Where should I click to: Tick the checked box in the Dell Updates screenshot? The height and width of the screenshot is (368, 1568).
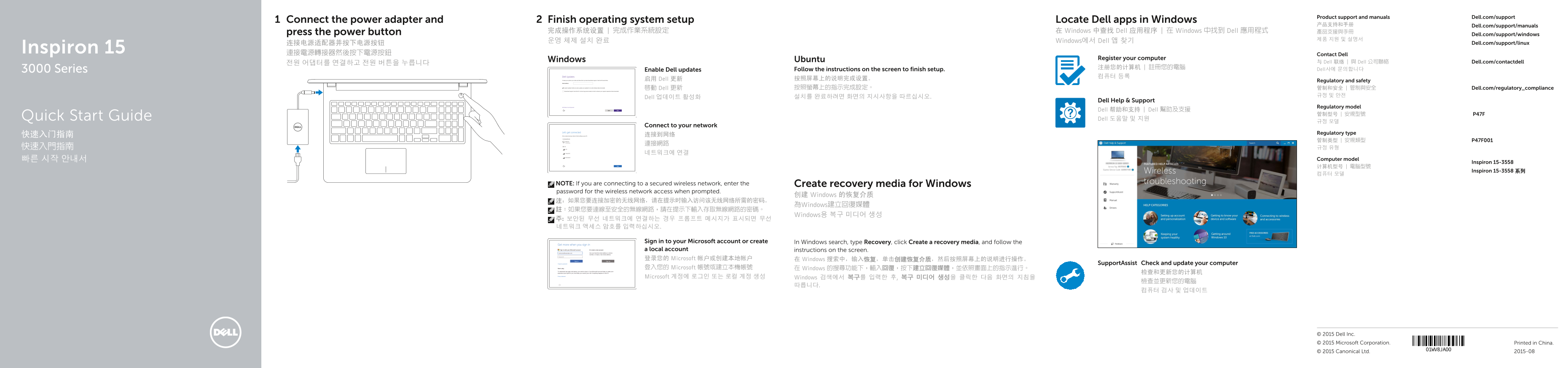563,88
